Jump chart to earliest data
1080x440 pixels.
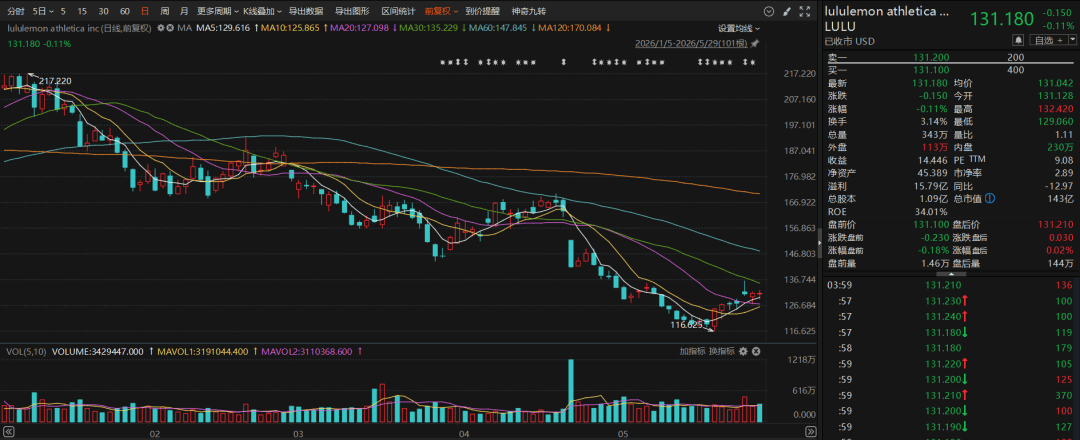point(8,432)
